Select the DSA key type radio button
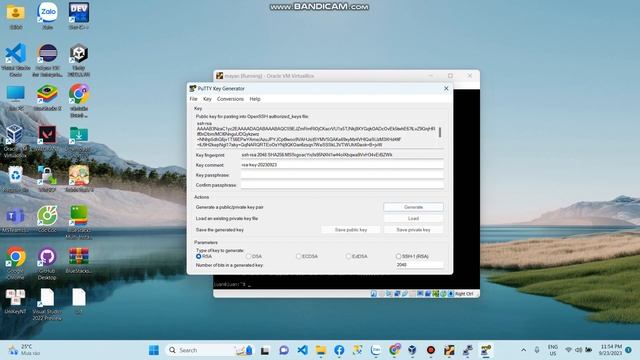This screenshot has width=640, height=360. (x=249, y=256)
